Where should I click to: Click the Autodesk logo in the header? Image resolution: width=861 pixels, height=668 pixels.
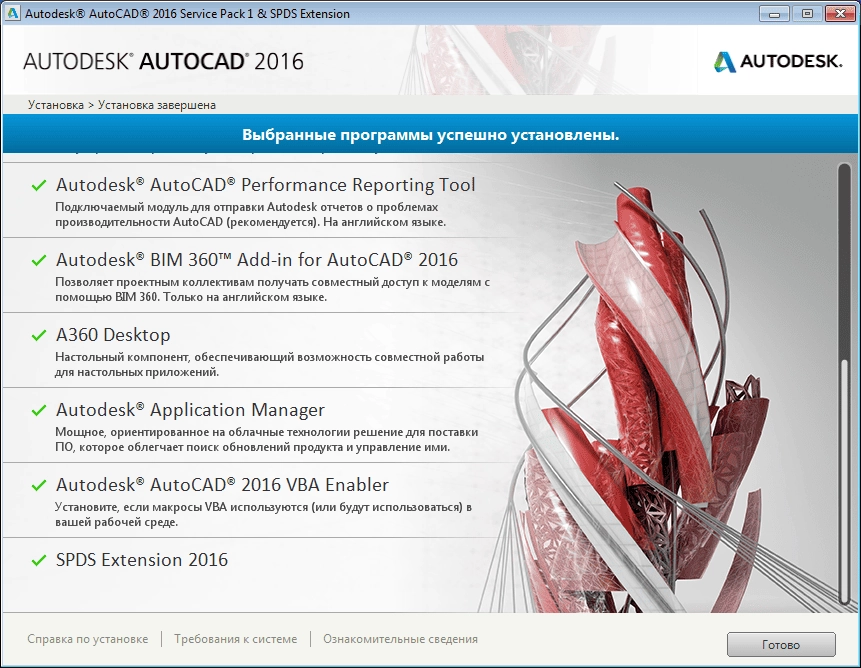click(778, 61)
